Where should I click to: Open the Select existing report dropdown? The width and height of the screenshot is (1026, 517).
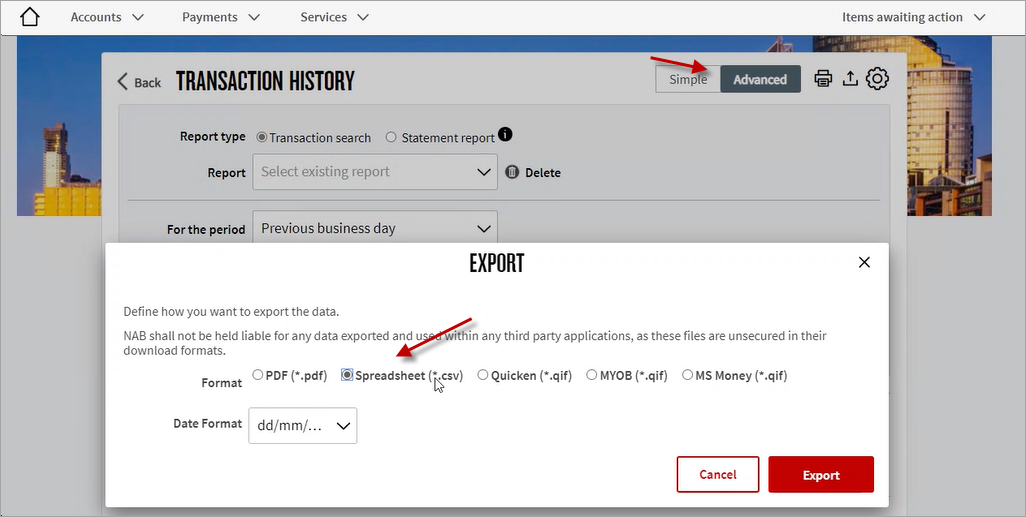pyautogui.click(x=375, y=172)
